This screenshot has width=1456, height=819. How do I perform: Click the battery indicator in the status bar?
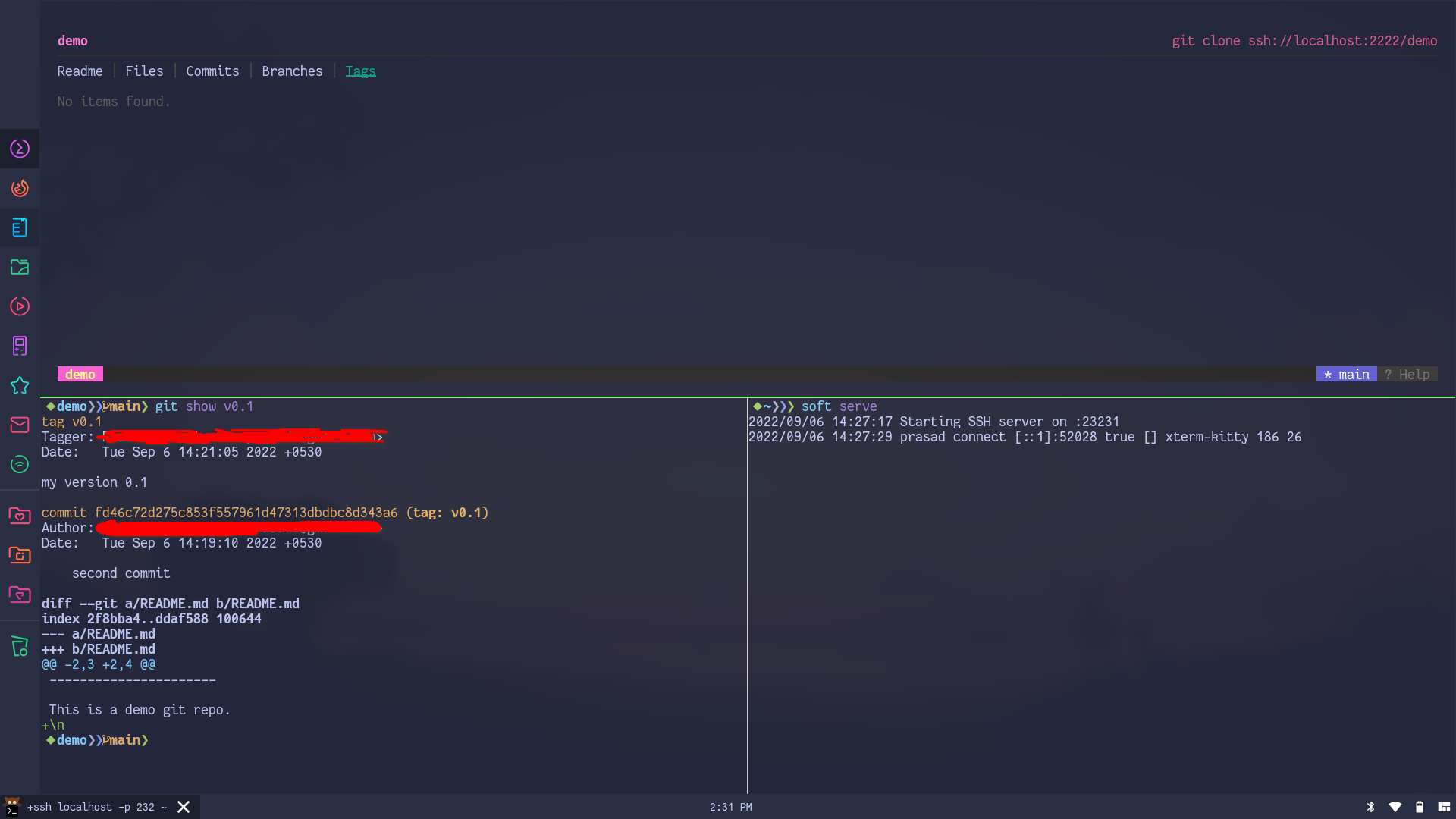pyautogui.click(x=1419, y=807)
